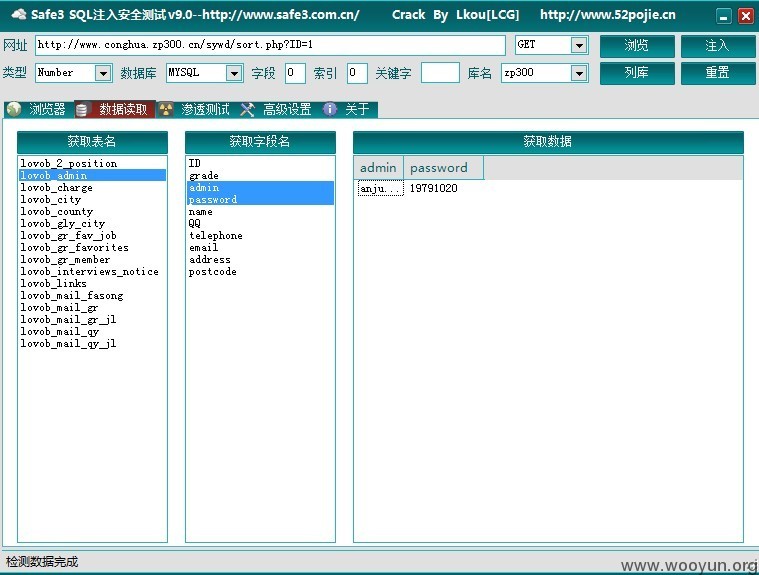
Task: Close the Safe3 window
Action: point(745,16)
